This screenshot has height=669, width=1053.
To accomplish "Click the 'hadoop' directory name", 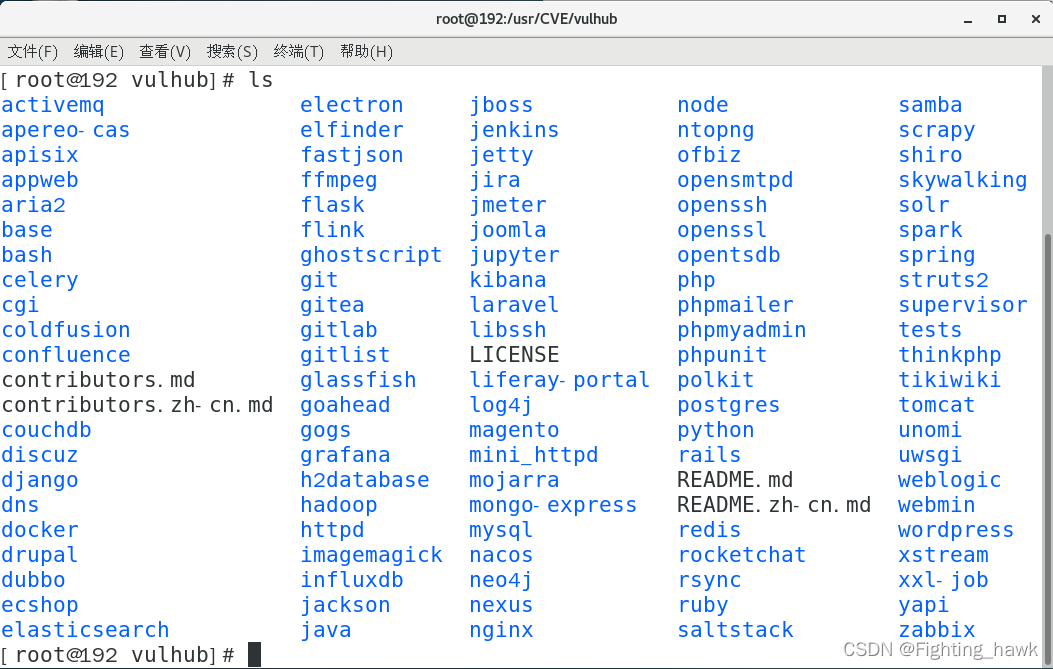I will (338, 505).
